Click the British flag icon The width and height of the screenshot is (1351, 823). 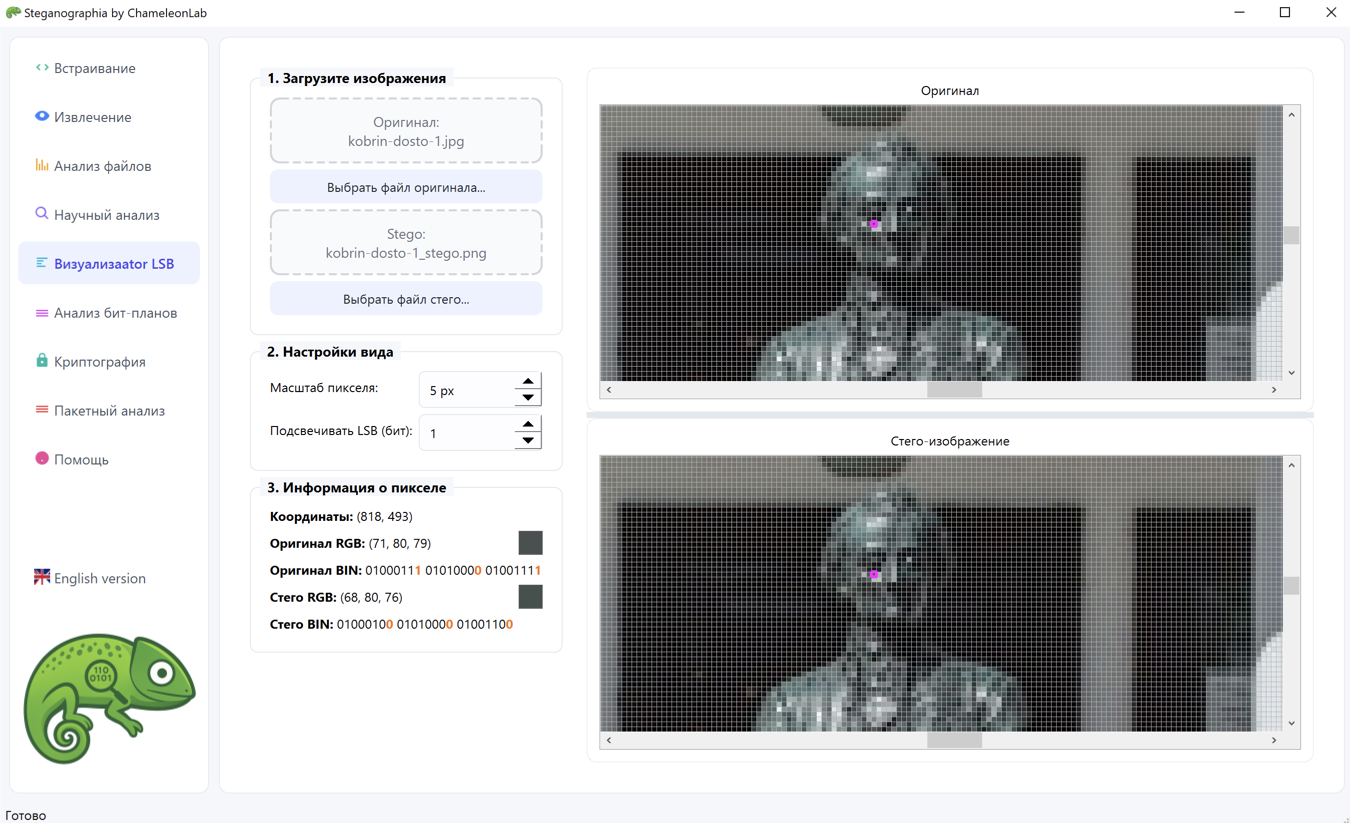(42, 577)
